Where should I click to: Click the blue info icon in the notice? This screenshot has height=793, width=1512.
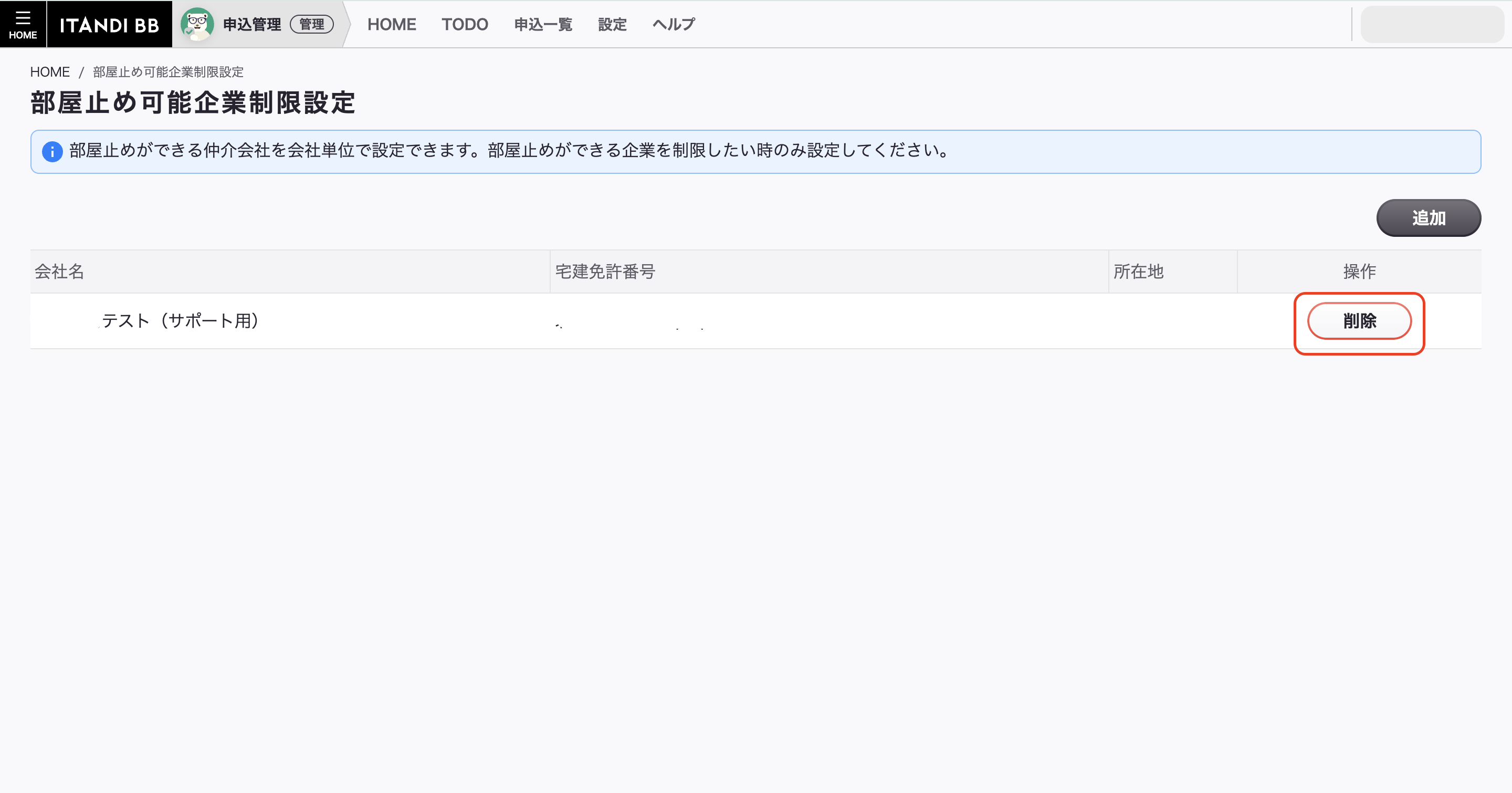[52, 151]
